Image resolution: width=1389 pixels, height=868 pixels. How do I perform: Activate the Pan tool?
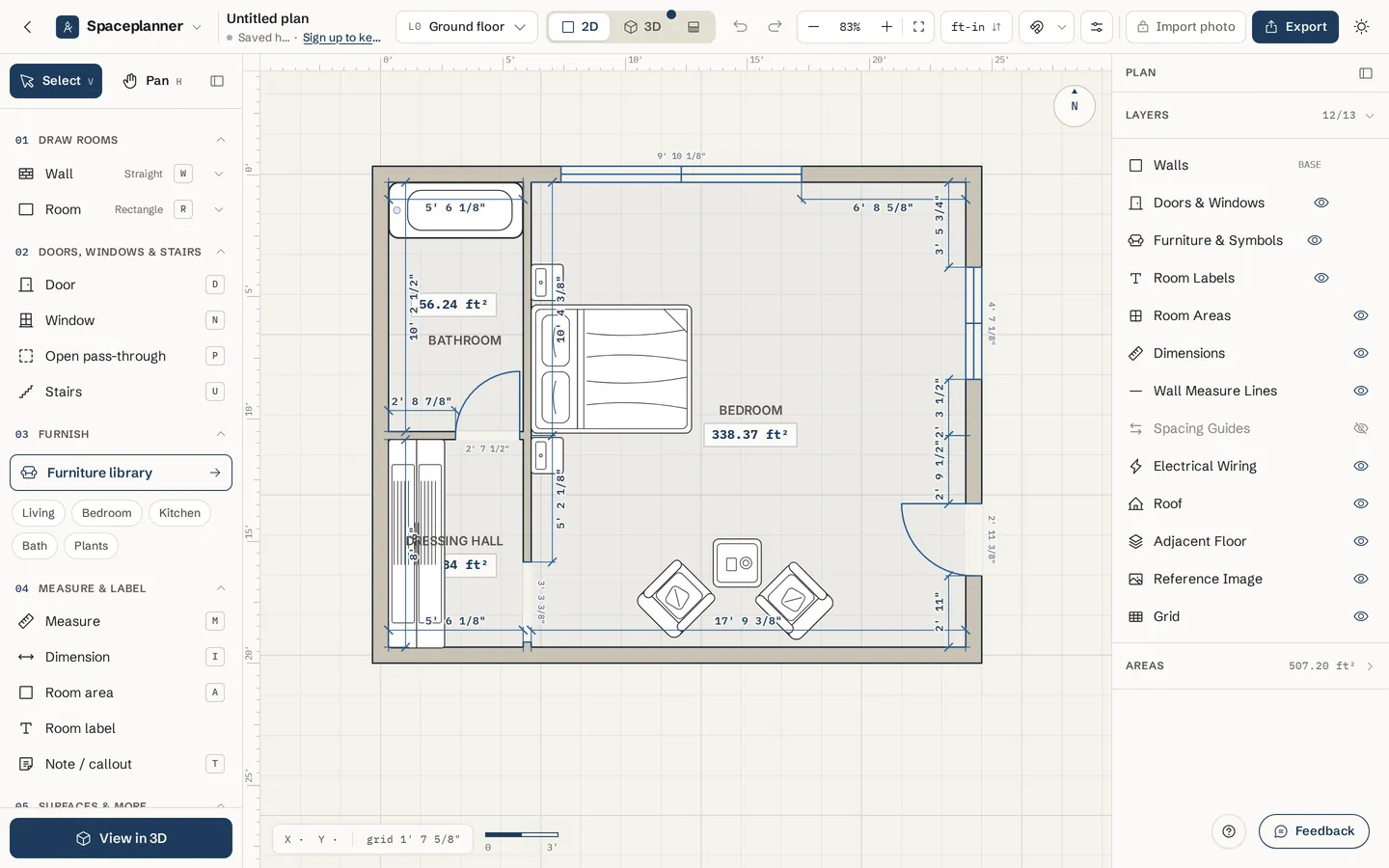pyautogui.click(x=152, y=81)
